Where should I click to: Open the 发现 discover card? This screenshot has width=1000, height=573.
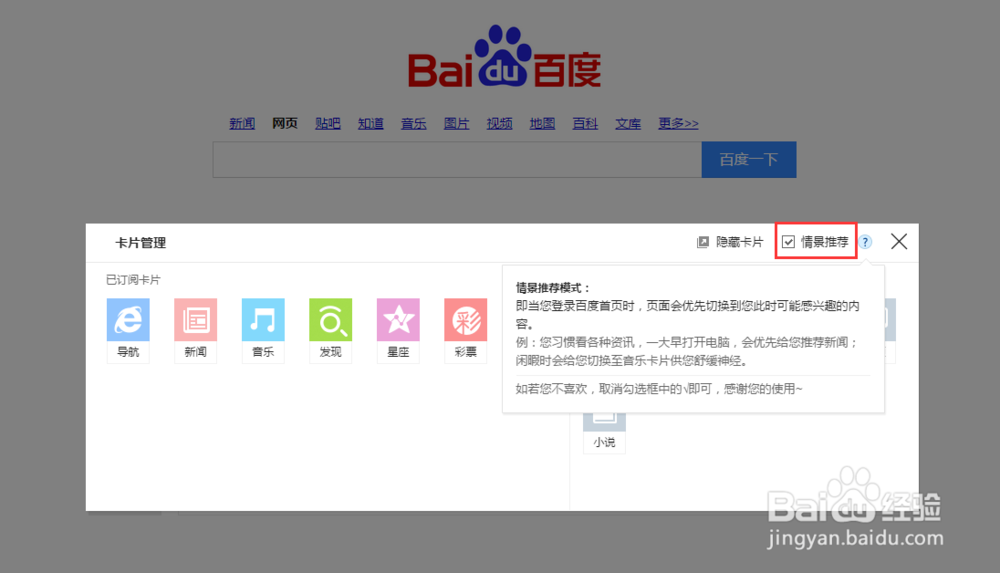click(330, 330)
